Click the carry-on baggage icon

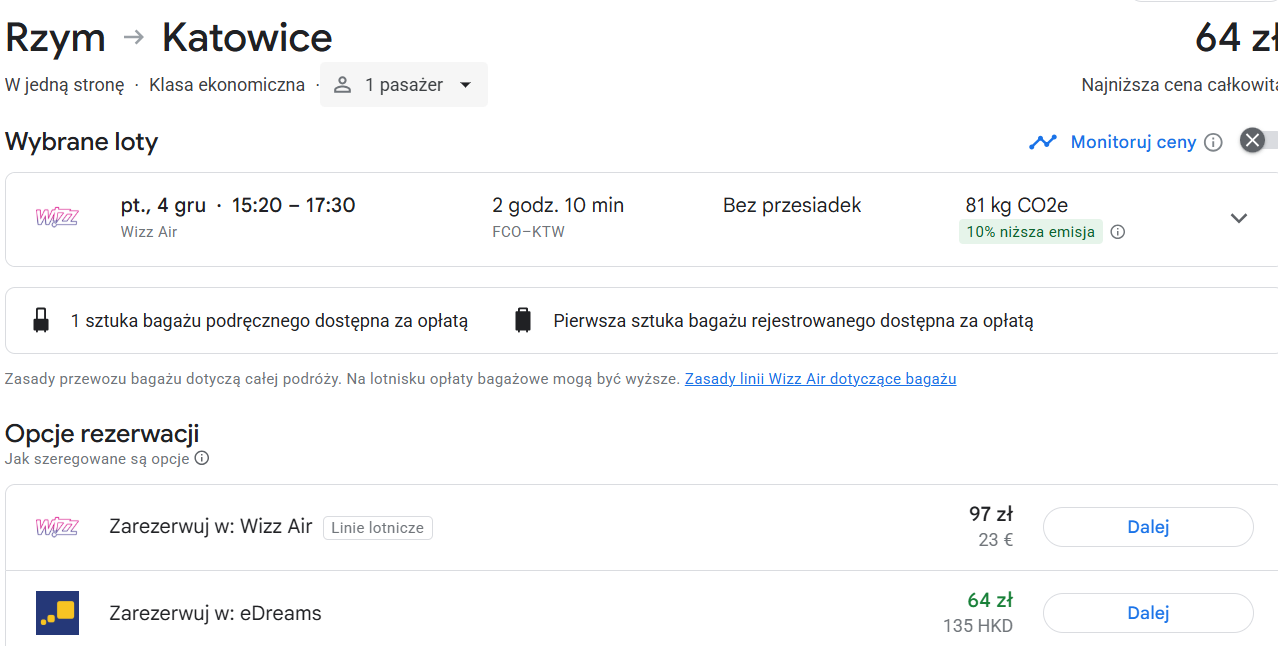(41, 321)
